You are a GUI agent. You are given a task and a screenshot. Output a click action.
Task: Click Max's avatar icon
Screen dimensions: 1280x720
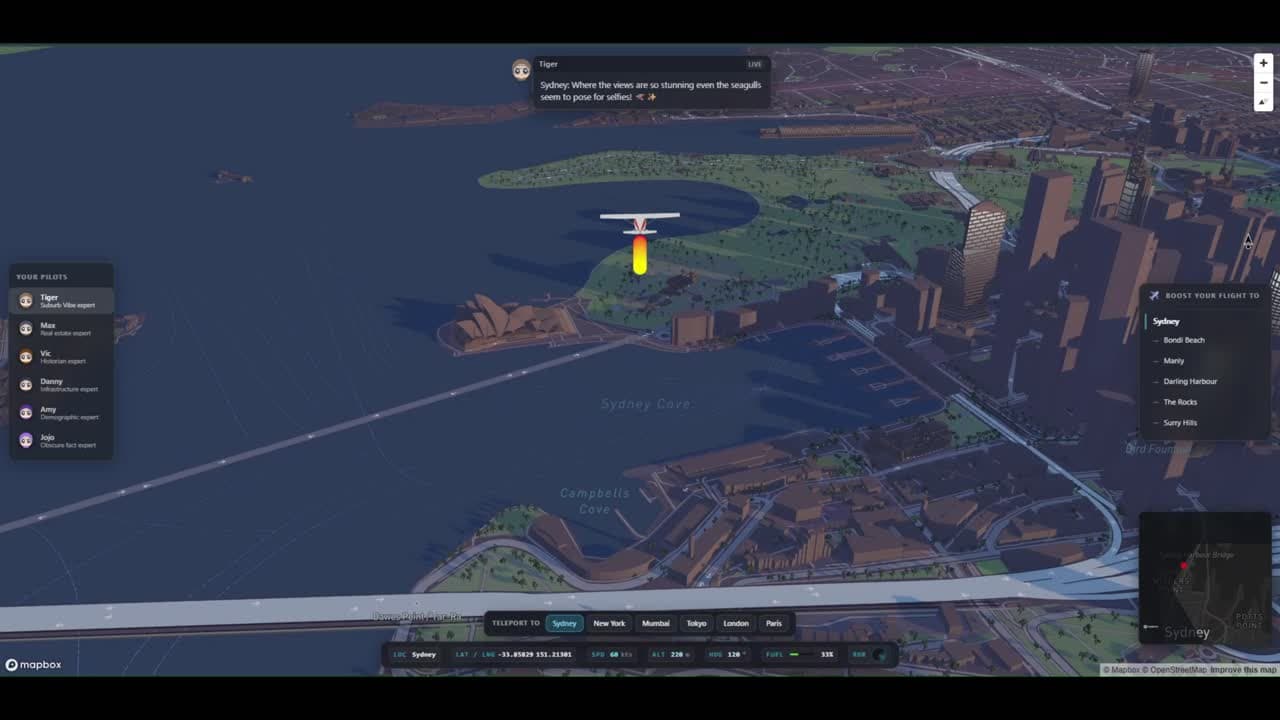[26, 328]
